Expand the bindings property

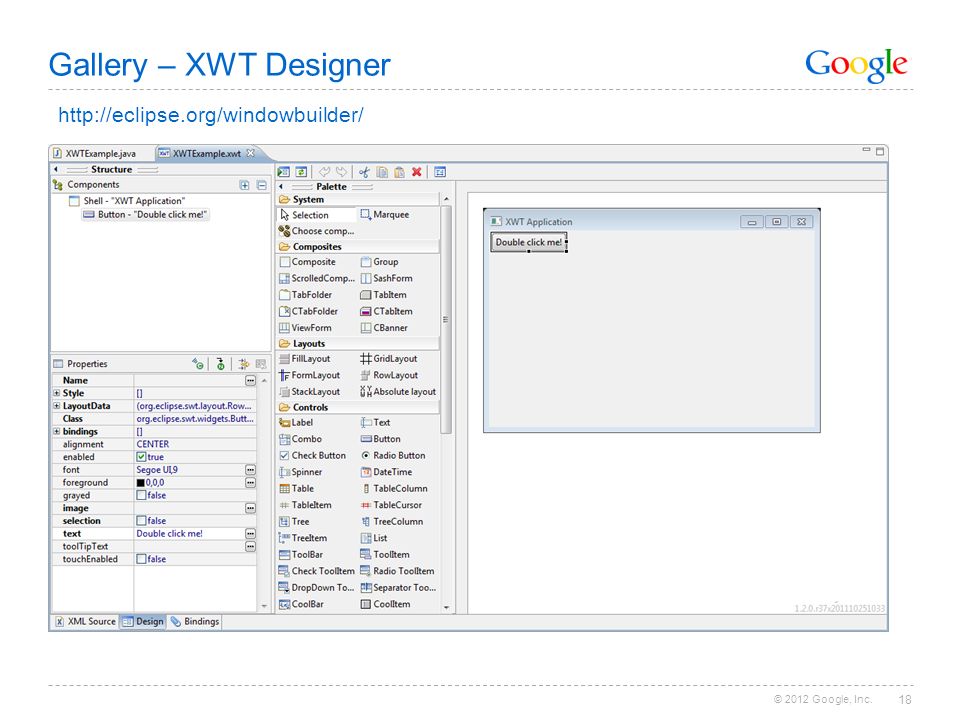56,432
